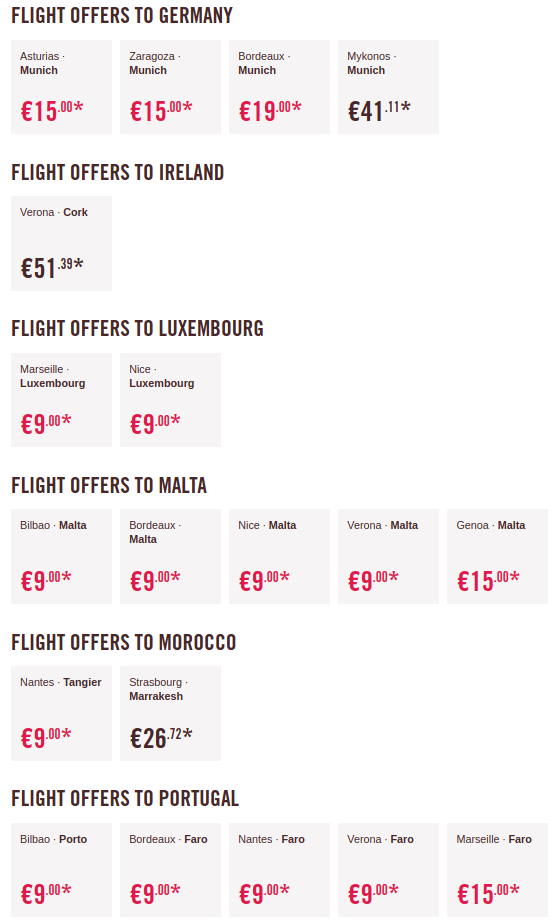This screenshot has width=555, height=922.
Task: Select the Zaragoza to Munich €15 offer
Action: tap(170, 87)
